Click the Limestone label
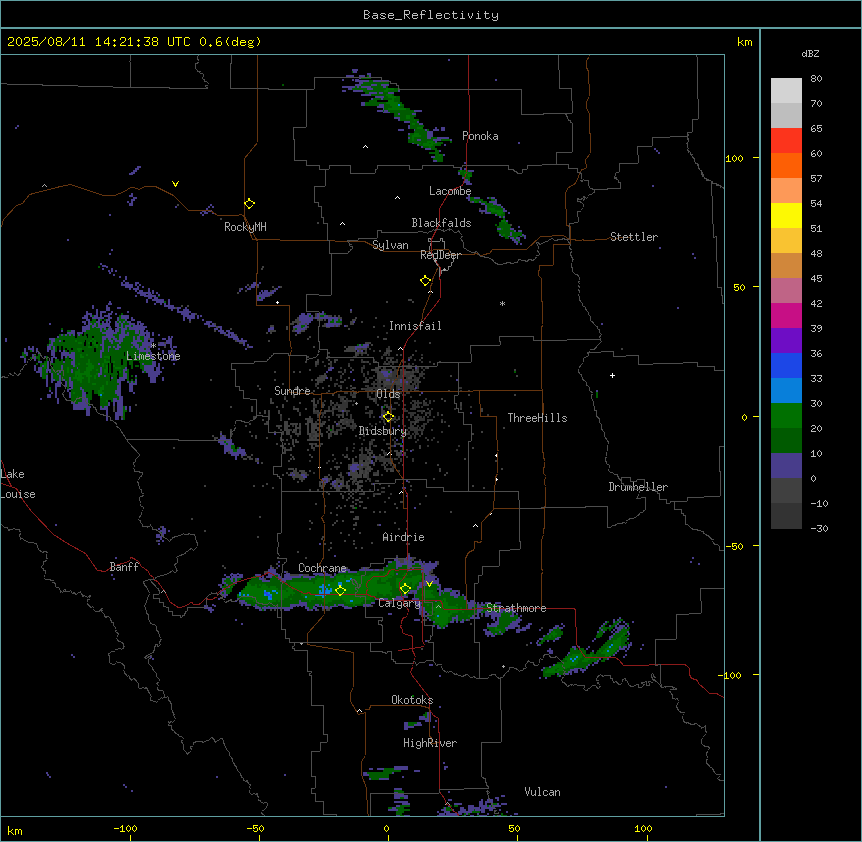This screenshot has height=842, width=862. [x=153, y=356]
